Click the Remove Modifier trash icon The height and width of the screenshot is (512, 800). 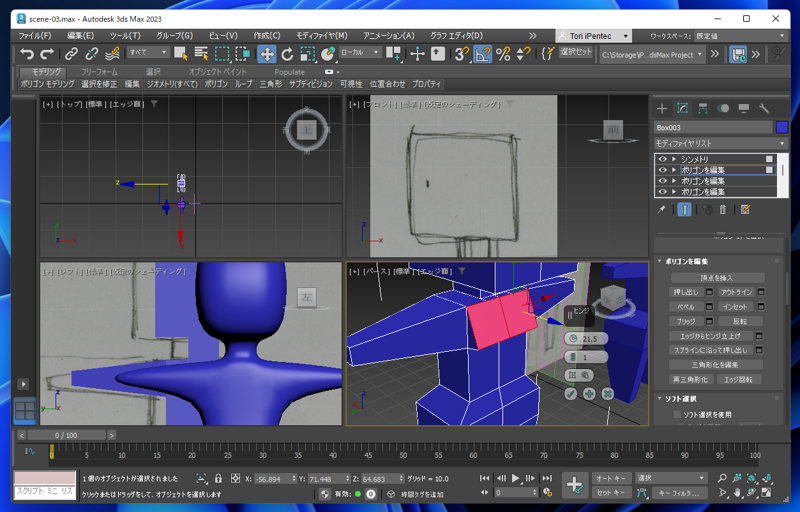[722, 209]
